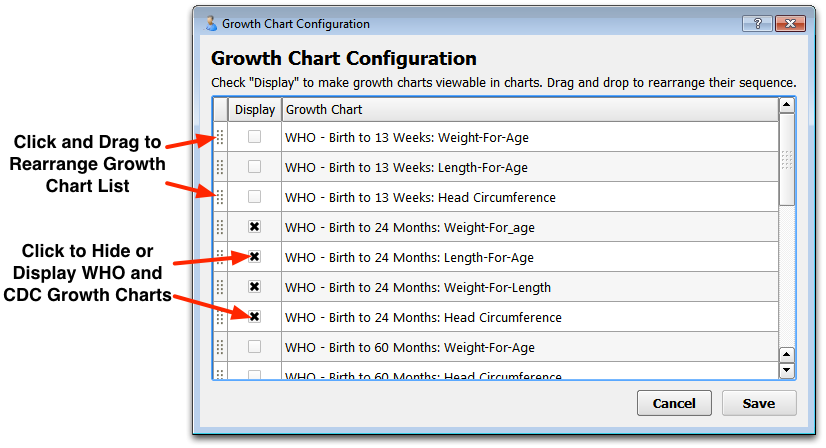Click the vertical scrollbar thumb
Image resolution: width=826 pixels, height=448 pixels.
tap(786, 159)
